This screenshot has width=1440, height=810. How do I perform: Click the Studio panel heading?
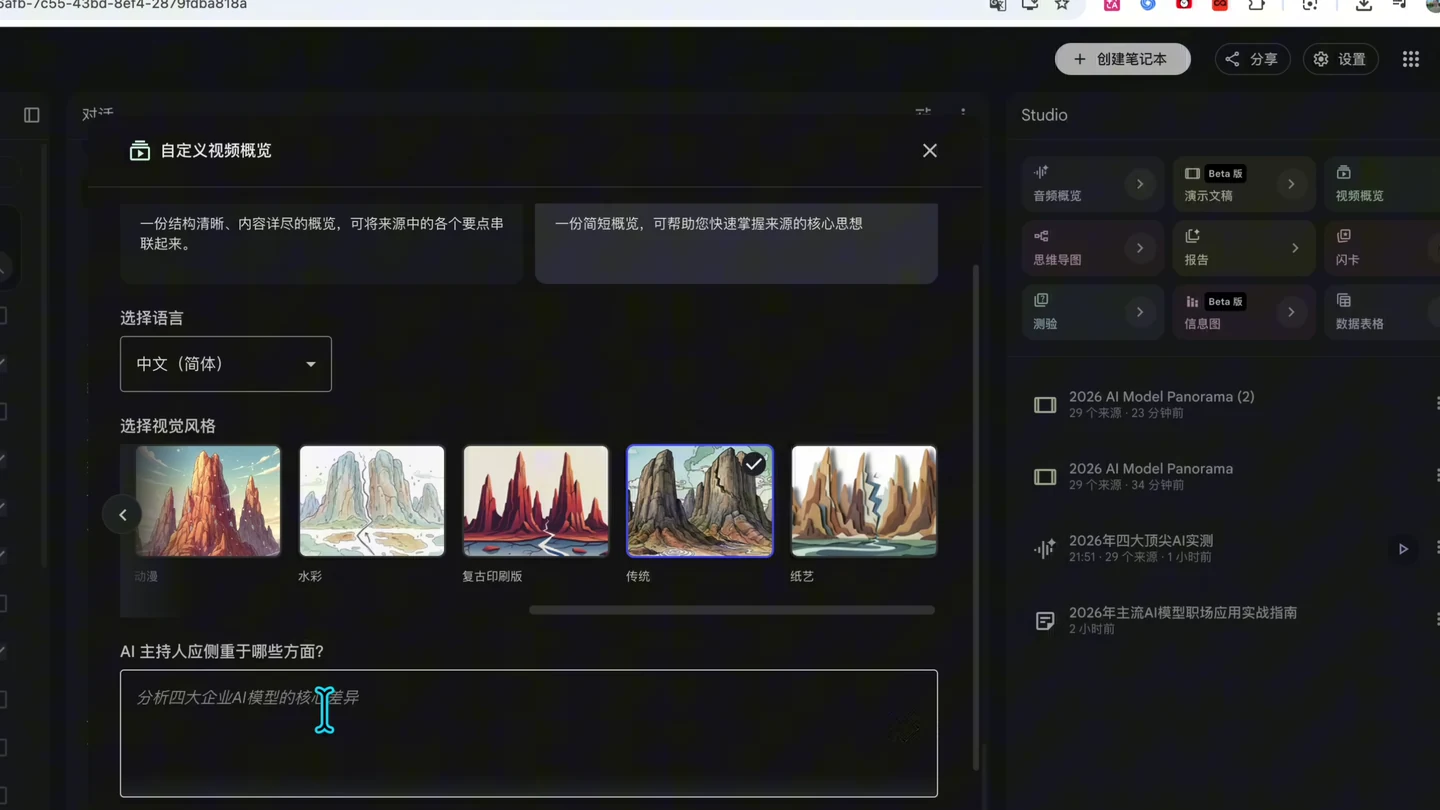(x=1044, y=115)
